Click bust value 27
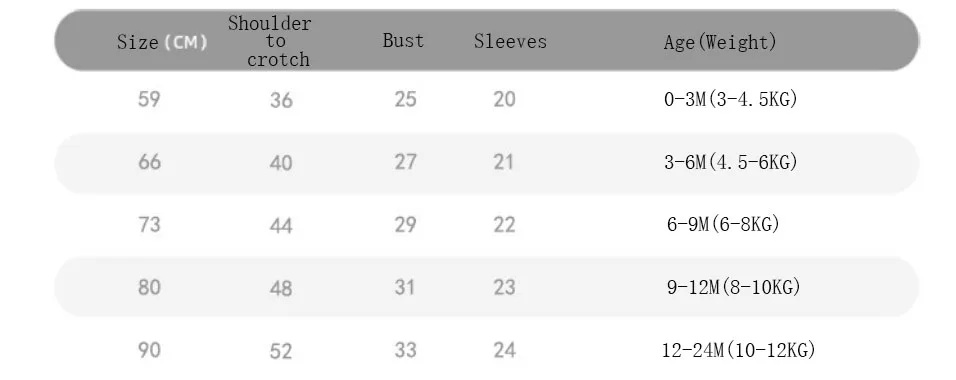 (x=405, y=162)
